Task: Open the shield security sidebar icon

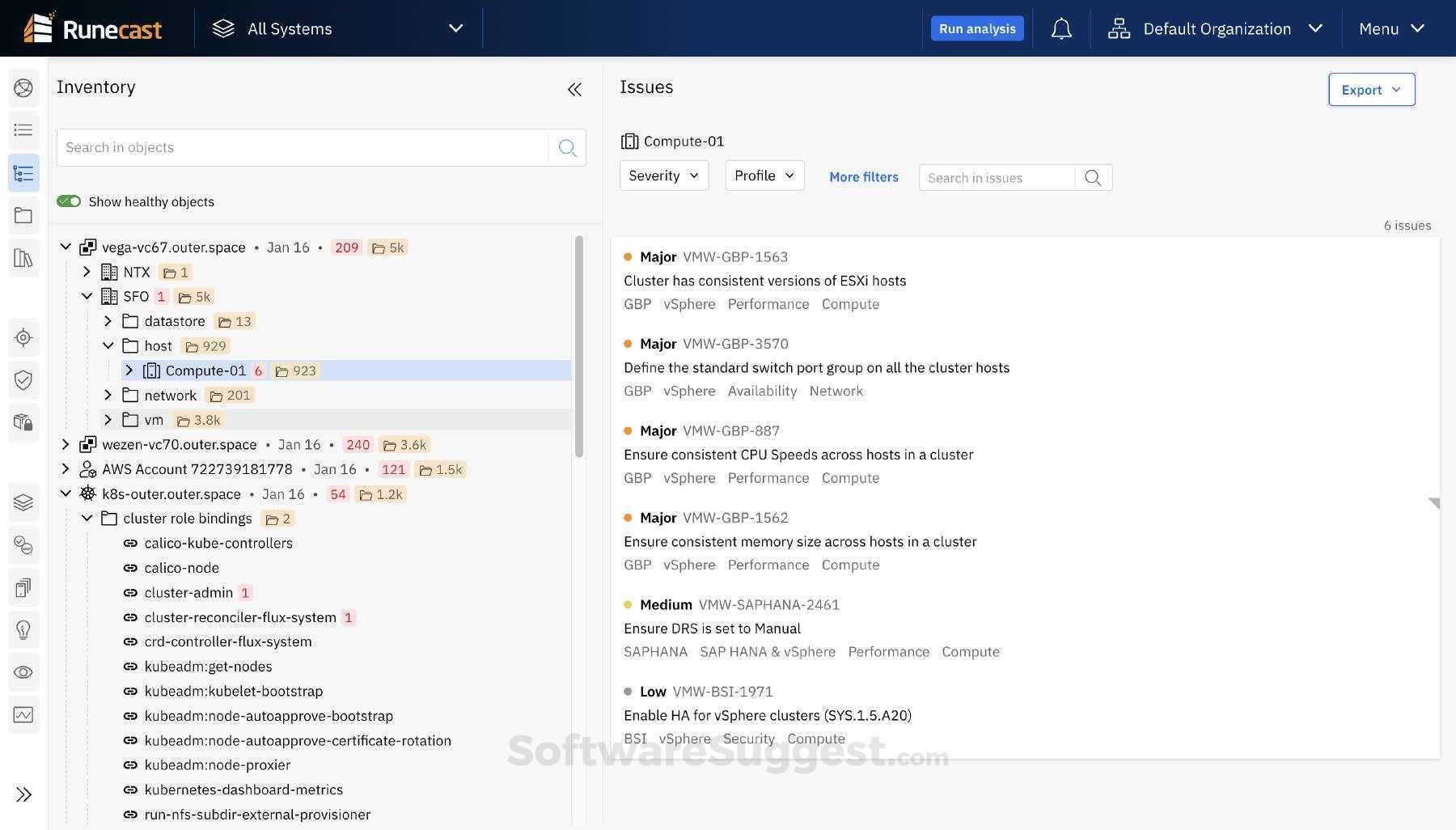Action: (x=23, y=380)
